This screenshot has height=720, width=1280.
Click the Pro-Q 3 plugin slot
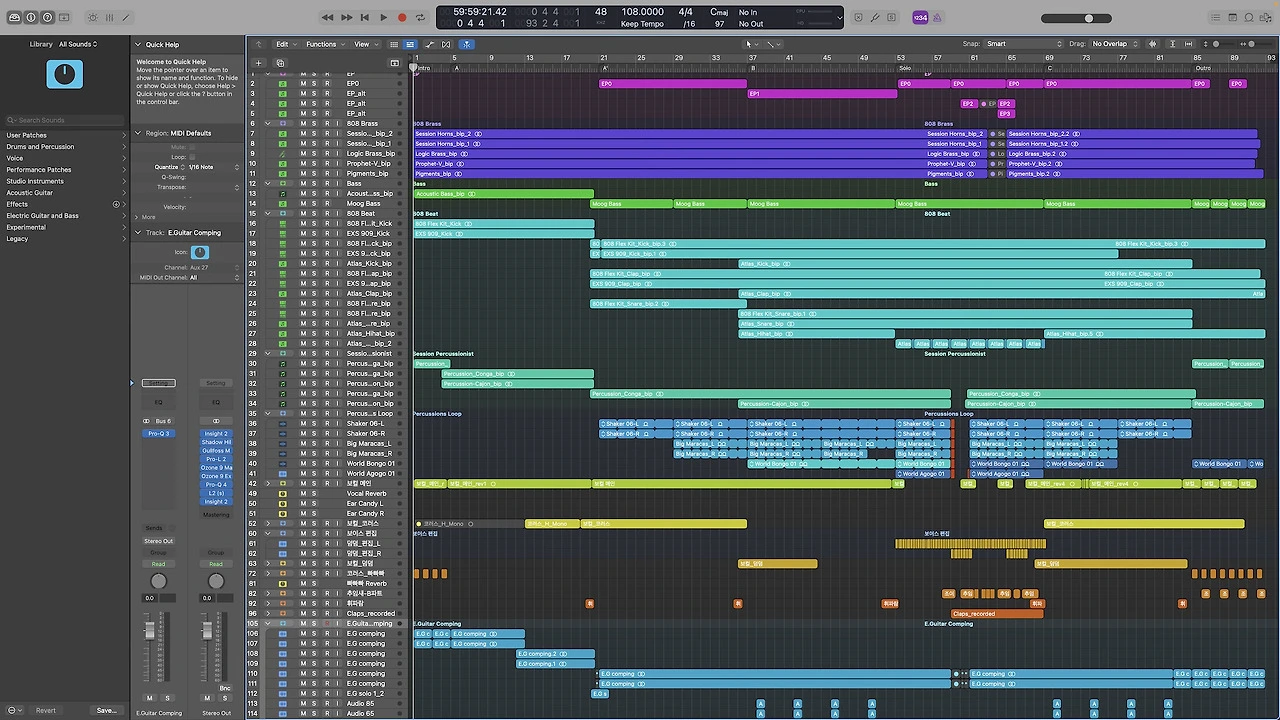click(159, 434)
